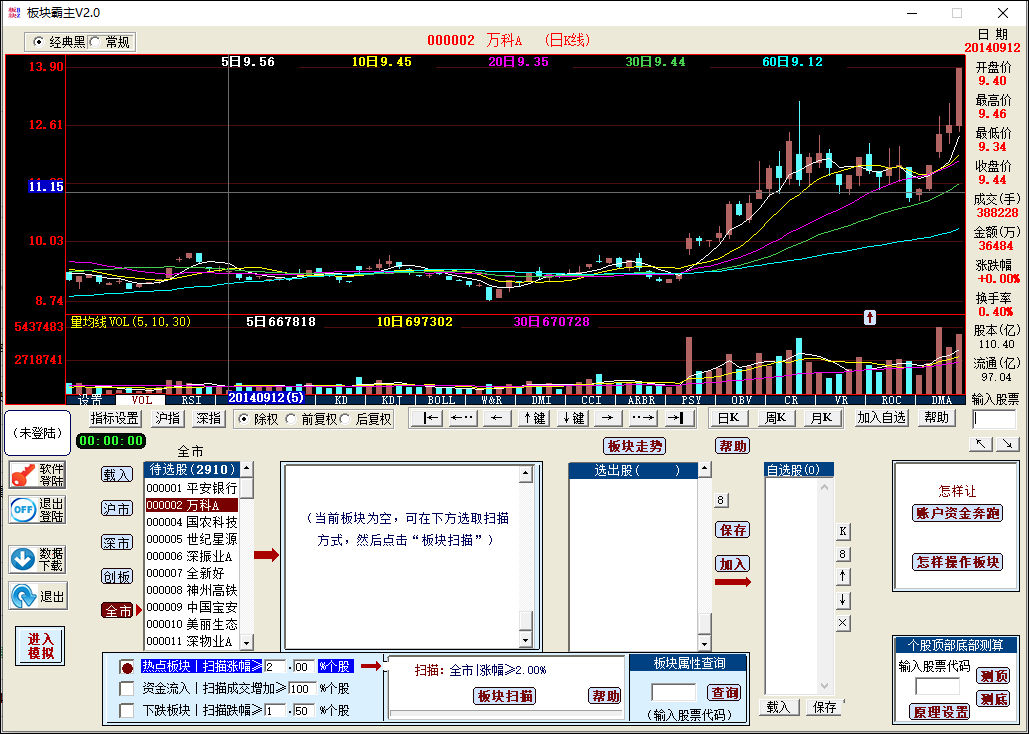Zoom in the chart with the ↑键 icon
Viewport: 1029px width, 734px height.
[x=533, y=418]
